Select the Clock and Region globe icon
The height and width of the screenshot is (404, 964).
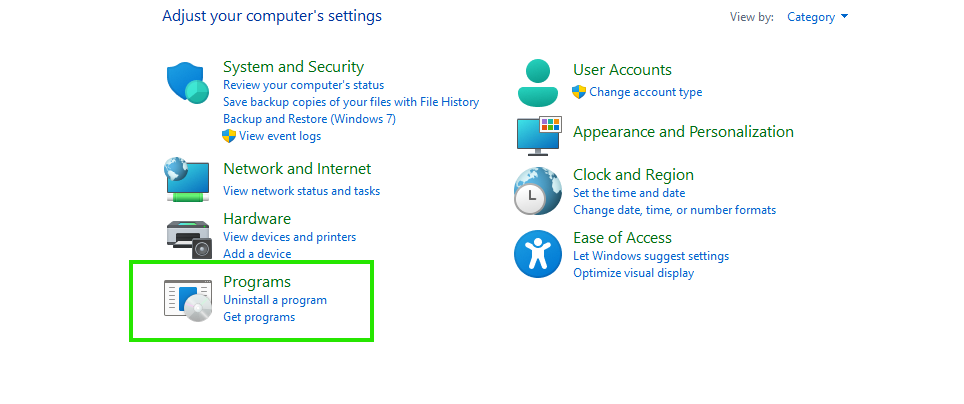[538, 191]
